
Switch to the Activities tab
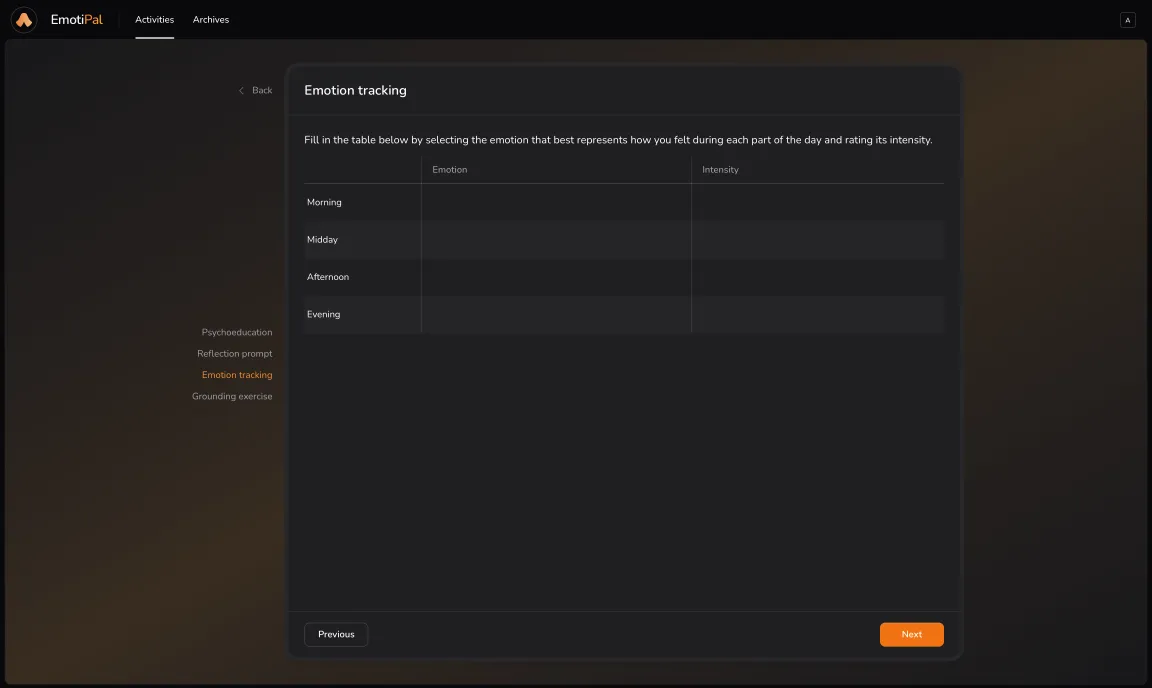pos(154,19)
